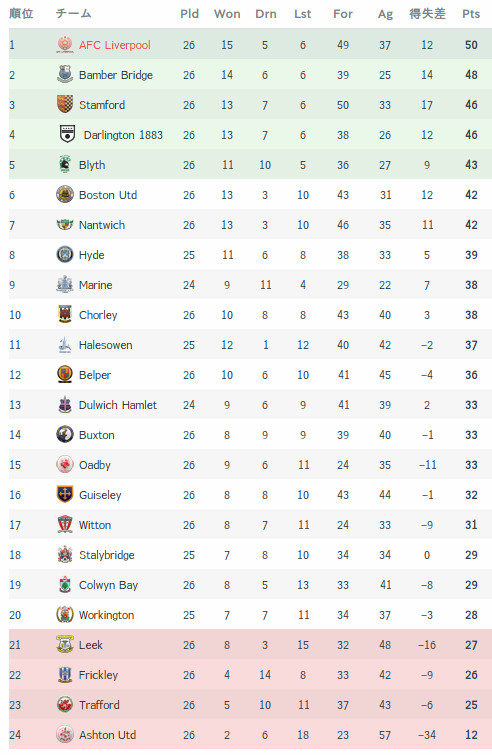
Task: Click the Won column header
Action: 227,14
